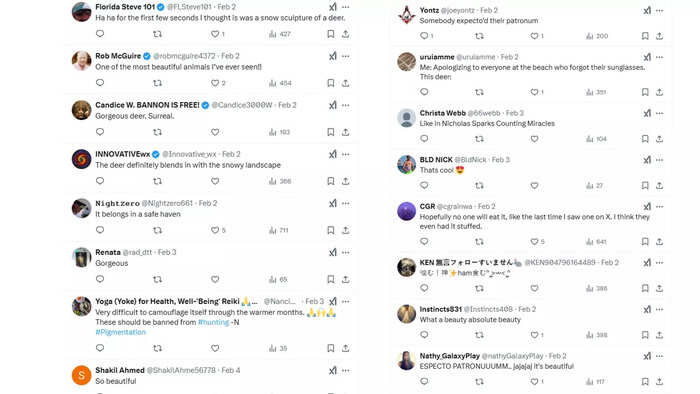Bookmark BLD NICK's Thats cool tweet
This screenshot has width=700, height=394.
click(645, 186)
